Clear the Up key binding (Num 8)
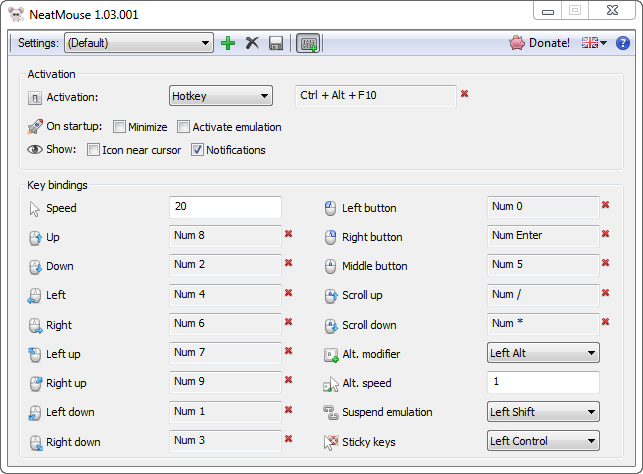 289,234
